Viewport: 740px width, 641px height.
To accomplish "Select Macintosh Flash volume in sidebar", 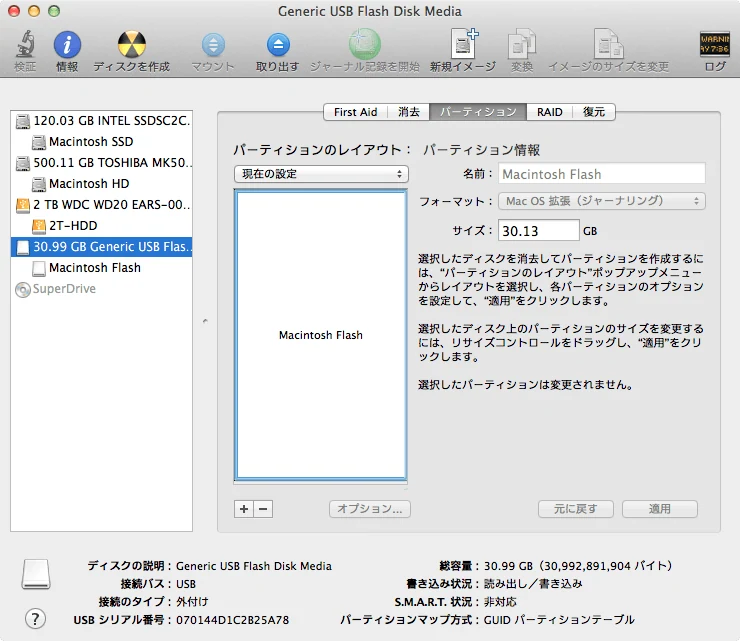I will coord(101,268).
